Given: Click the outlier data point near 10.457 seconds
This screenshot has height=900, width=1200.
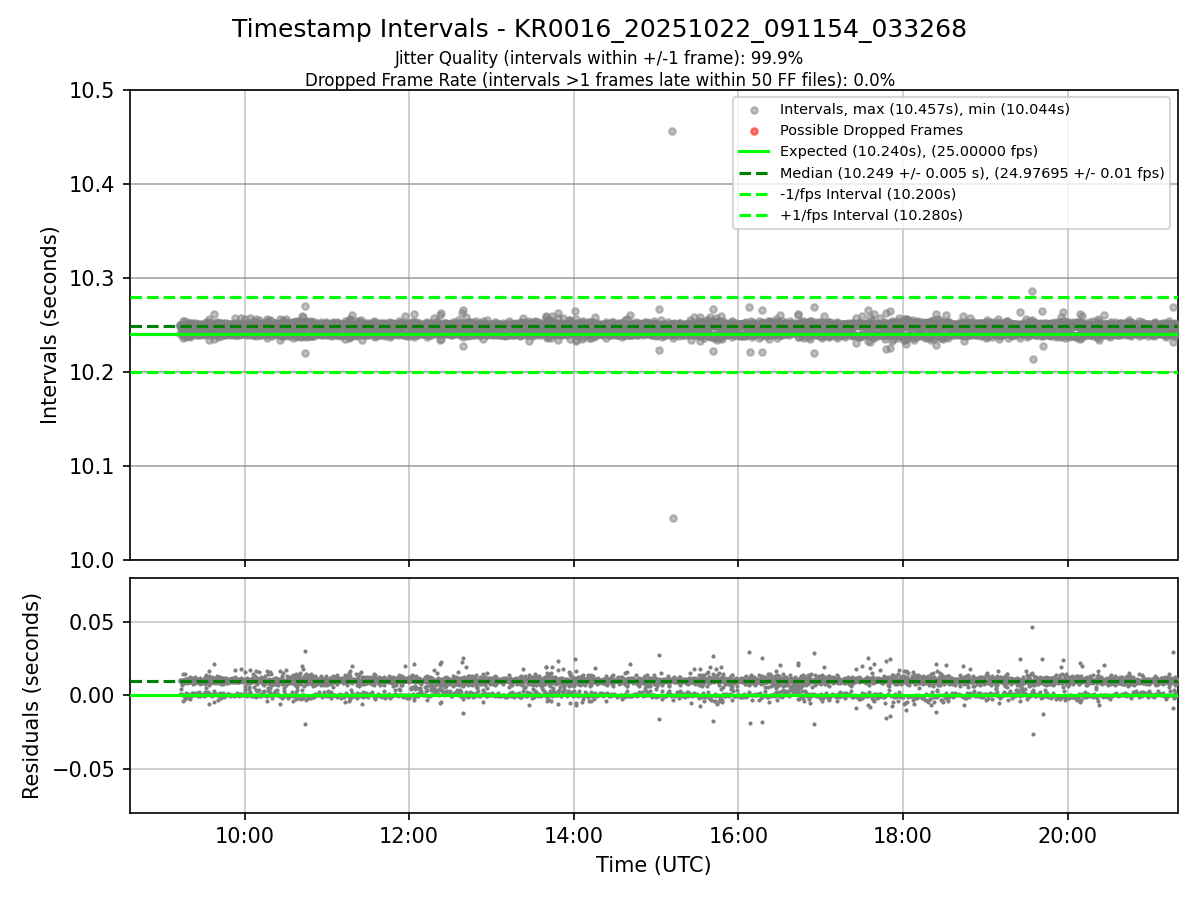Looking at the screenshot, I should (672, 131).
